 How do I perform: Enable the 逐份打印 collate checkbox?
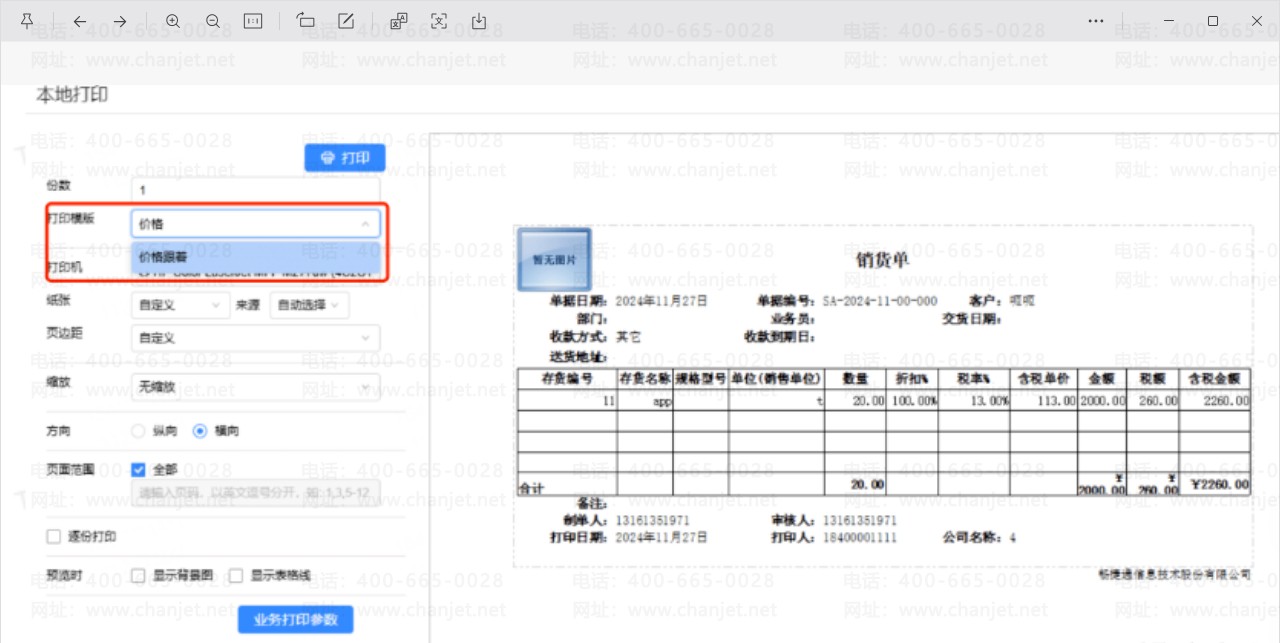[54, 537]
